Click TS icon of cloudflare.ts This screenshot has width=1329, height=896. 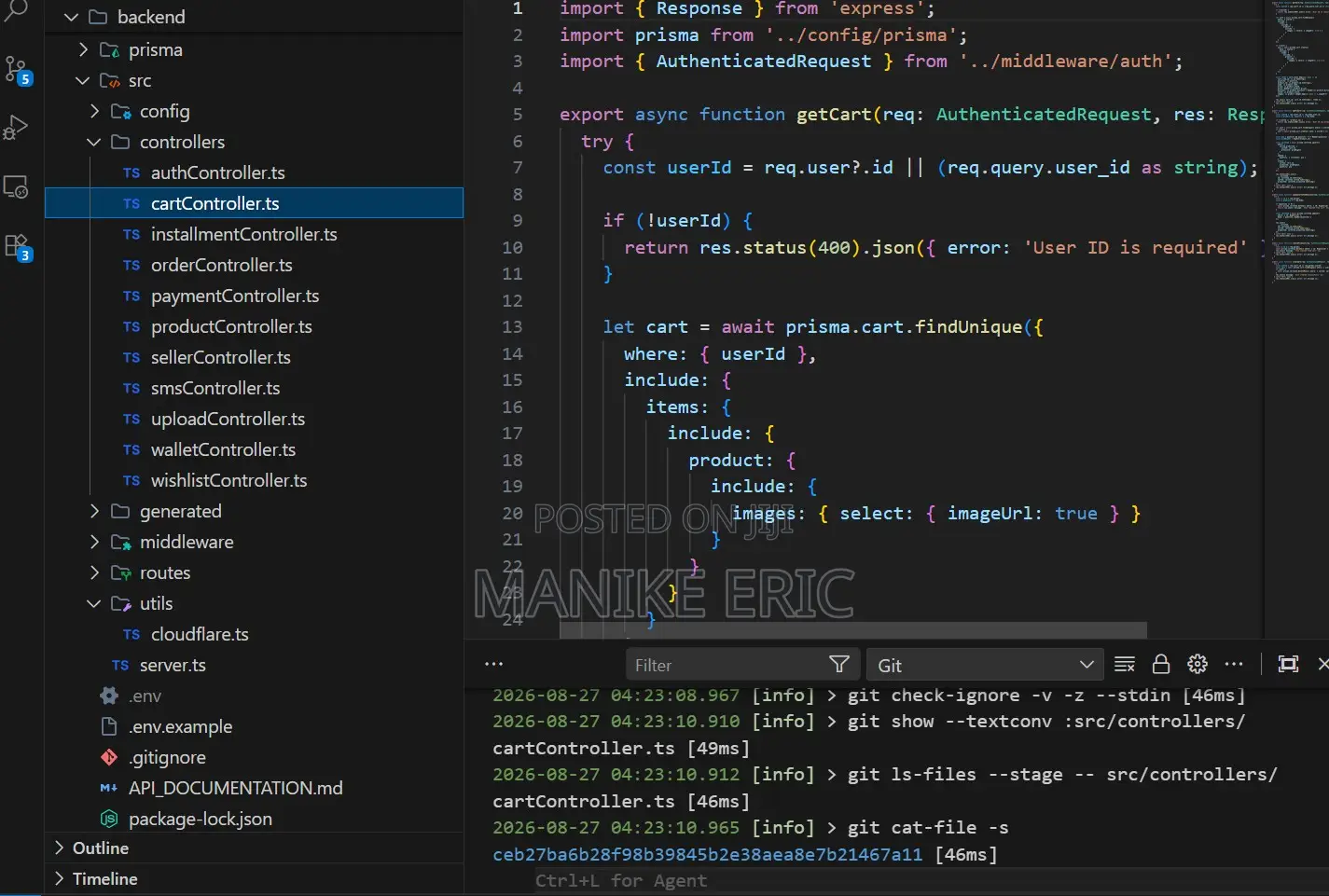pyautogui.click(x=132, y=635)
